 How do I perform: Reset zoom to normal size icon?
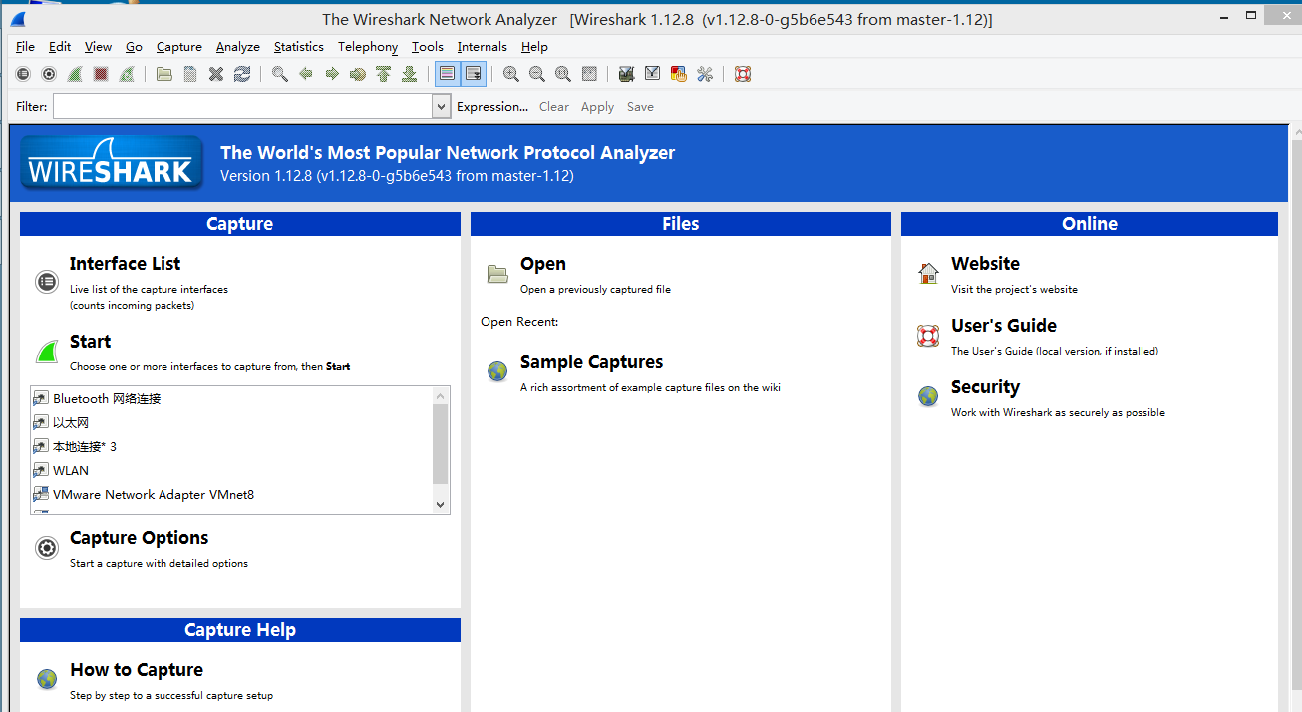tap(563, 74)
